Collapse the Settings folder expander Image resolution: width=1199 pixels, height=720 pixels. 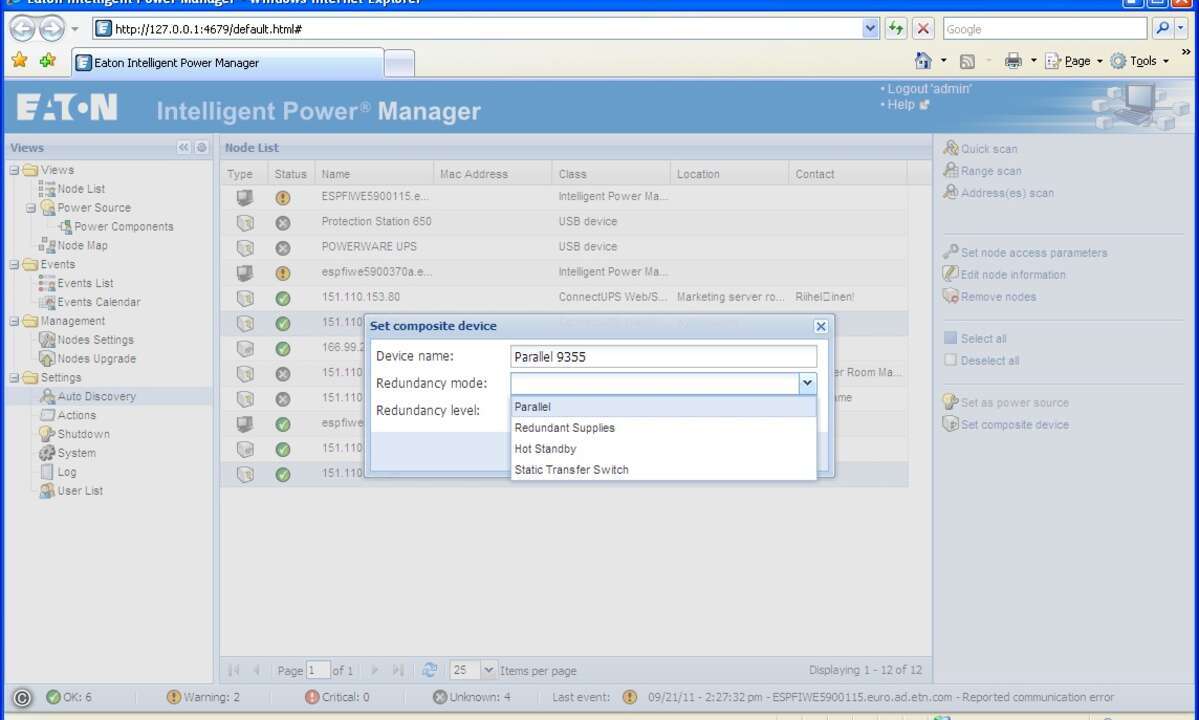click(14, 378)
